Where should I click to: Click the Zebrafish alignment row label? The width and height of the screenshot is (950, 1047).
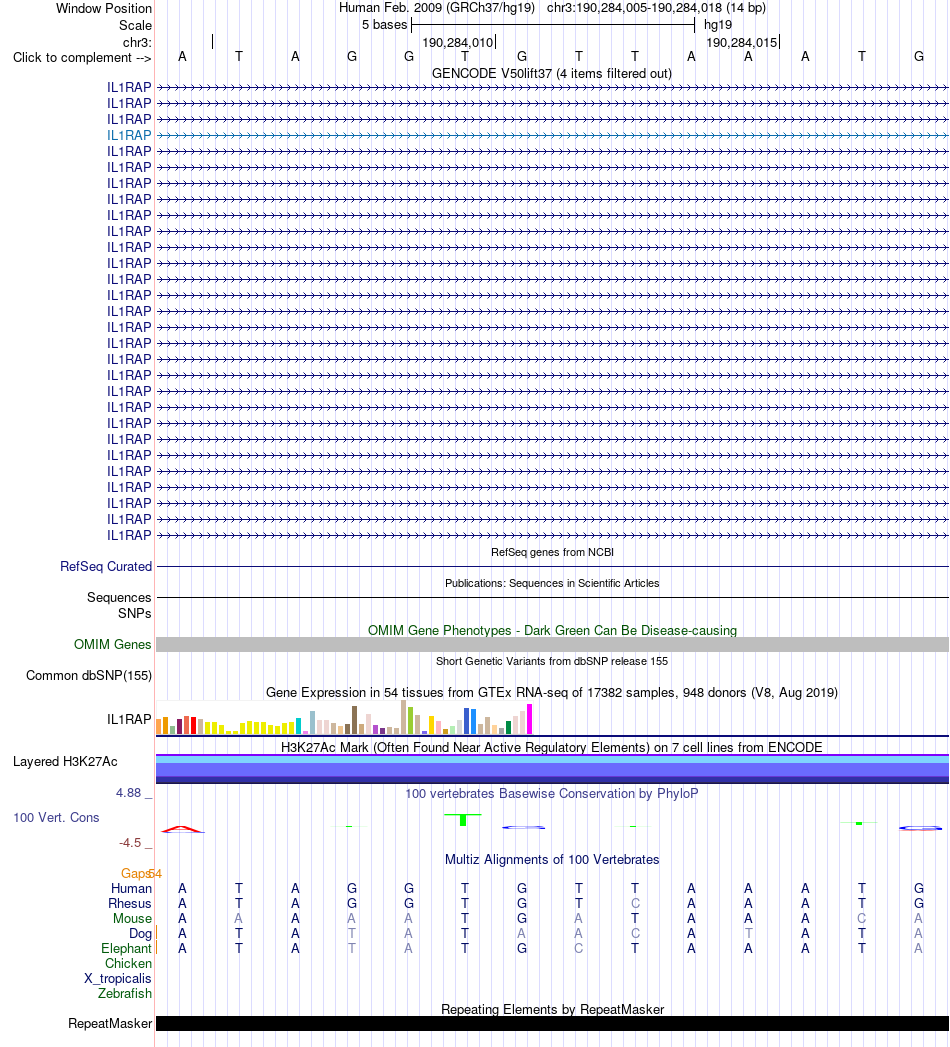click(125, 994)
